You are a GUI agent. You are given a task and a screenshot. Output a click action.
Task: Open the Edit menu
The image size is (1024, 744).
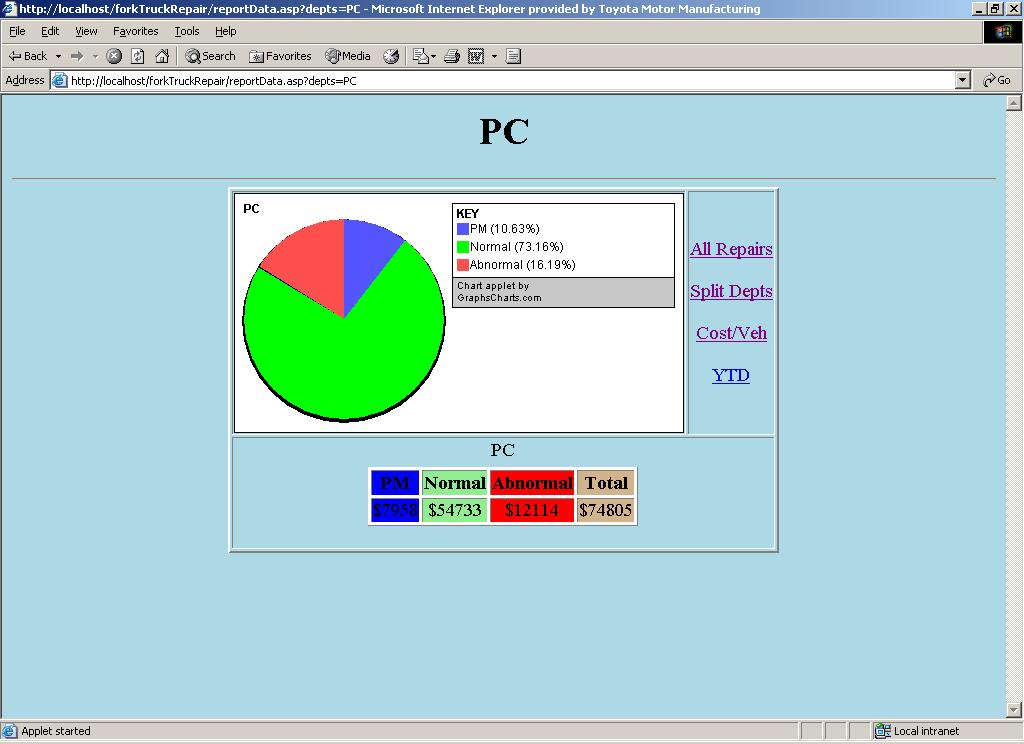click(50, 31)
